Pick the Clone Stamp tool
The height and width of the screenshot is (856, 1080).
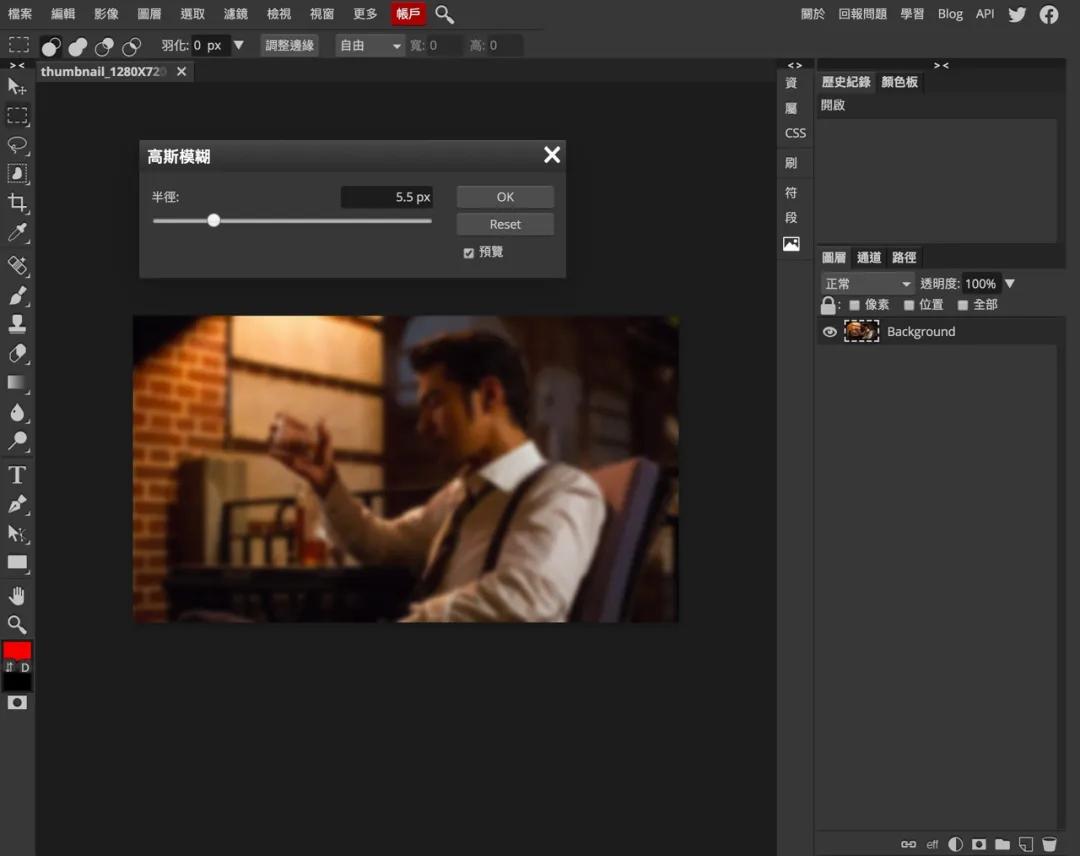coord(16,322)
